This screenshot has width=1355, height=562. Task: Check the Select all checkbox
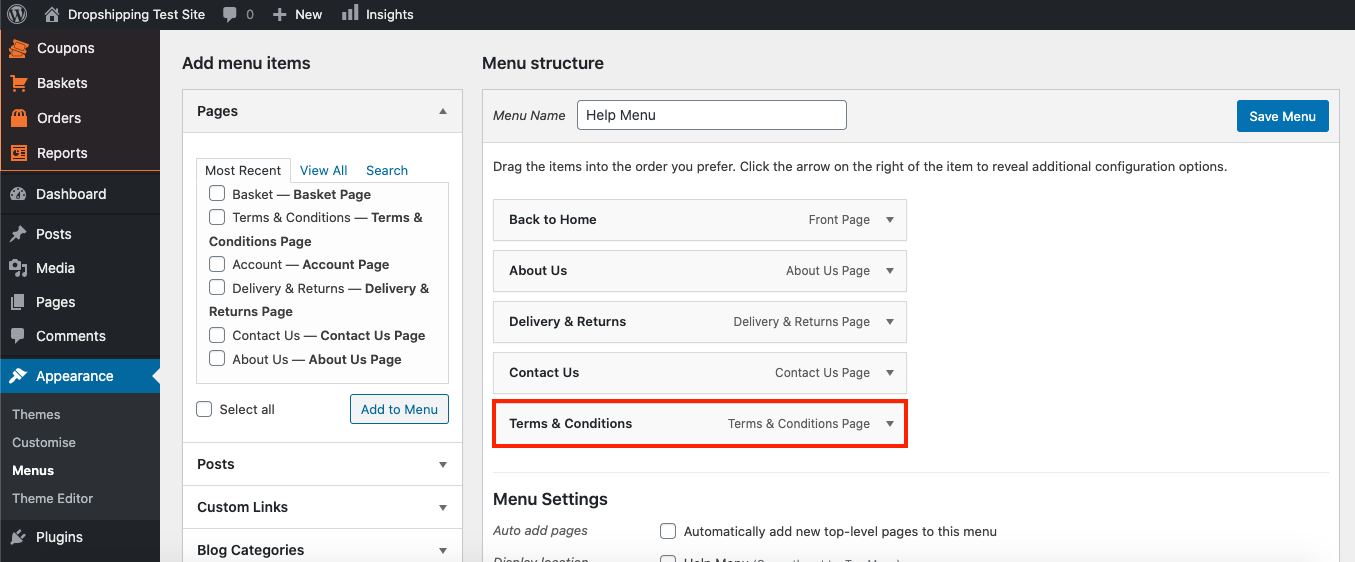[204, 409]
